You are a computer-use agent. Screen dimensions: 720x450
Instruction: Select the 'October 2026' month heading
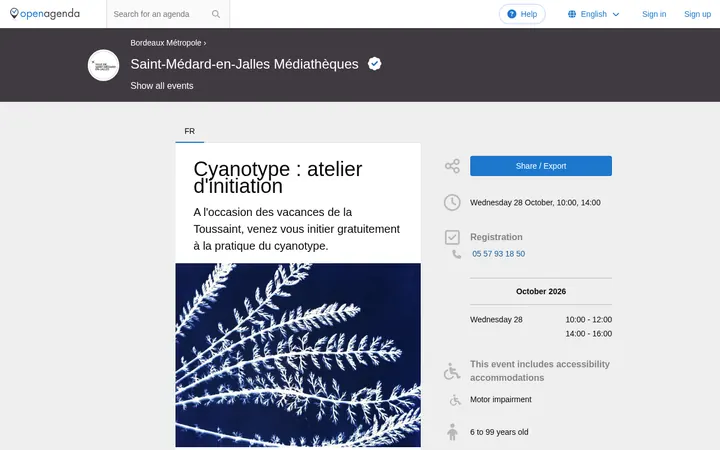540,292
